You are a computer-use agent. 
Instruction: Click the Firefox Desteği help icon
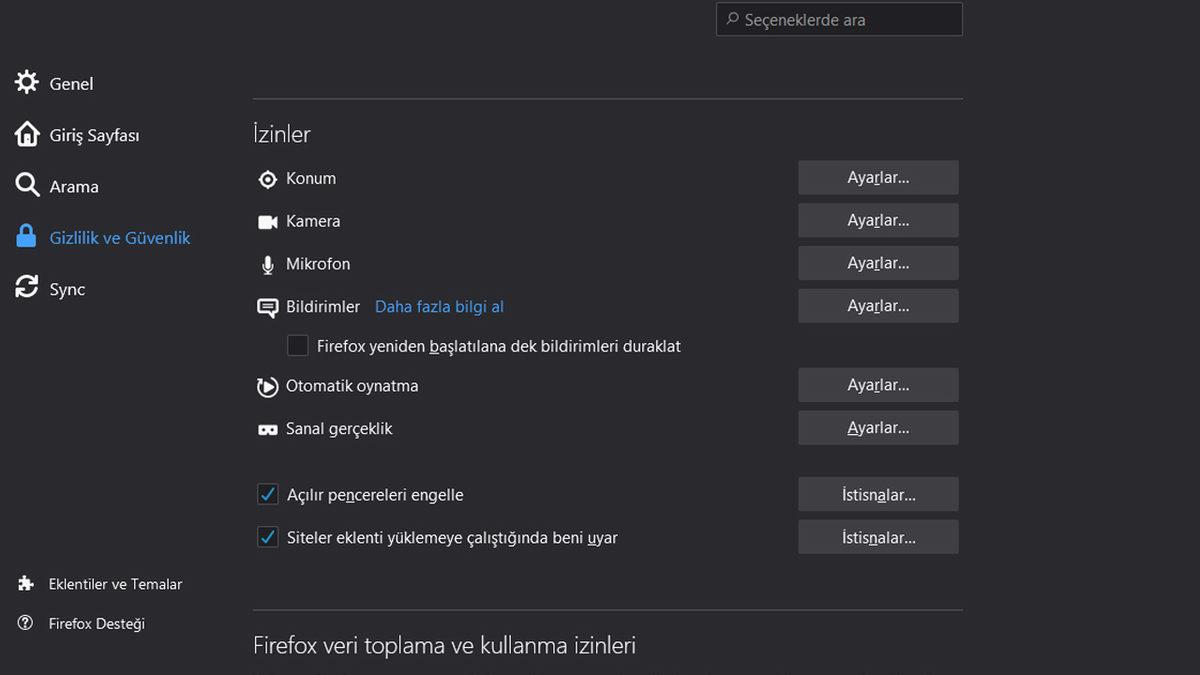[26, 623]
